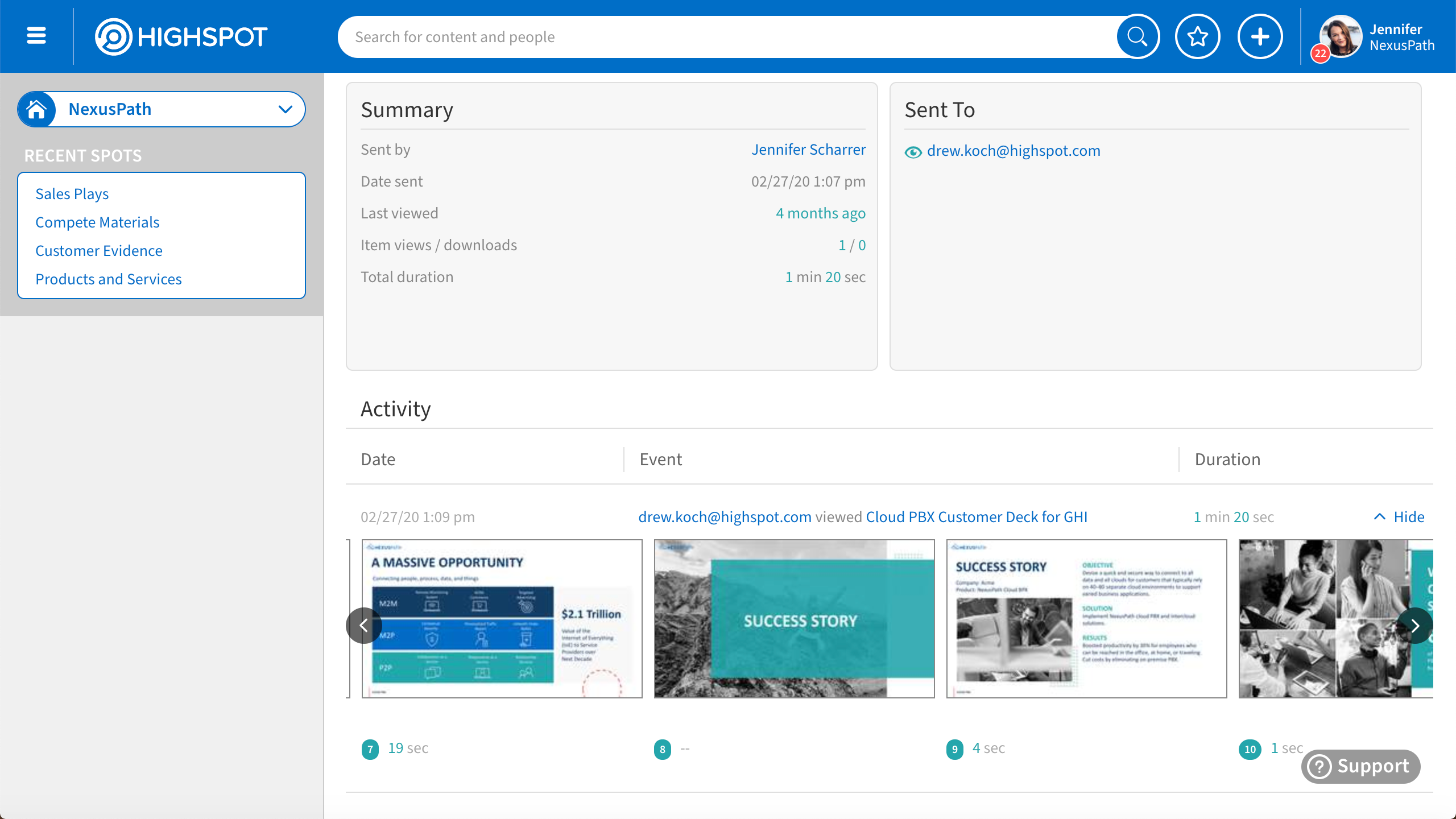Screen dimensions: 1456x819
Task: Open the Sales Plays spot
Action: pos(72,194)
